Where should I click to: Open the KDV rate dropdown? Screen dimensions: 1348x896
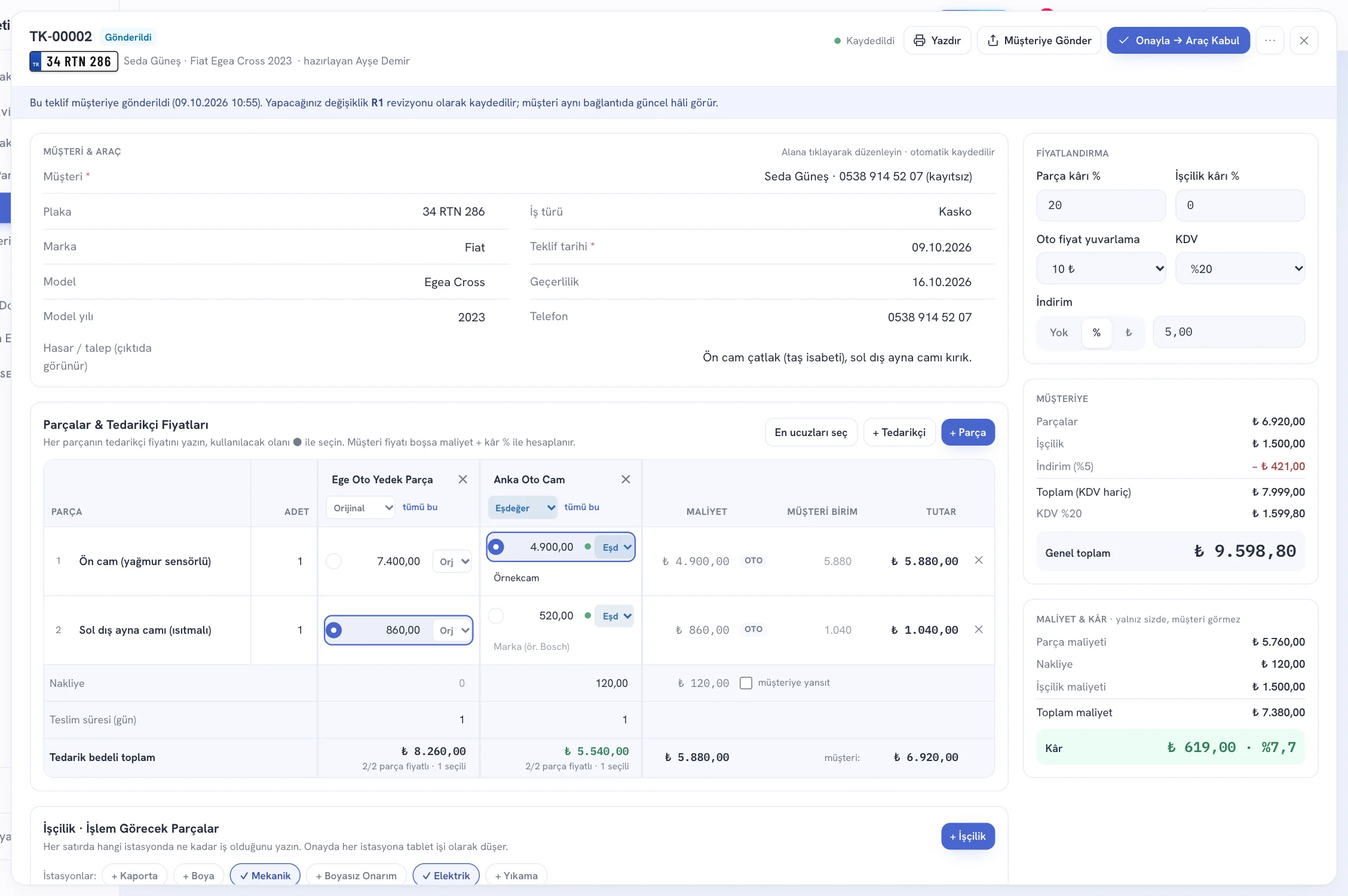(1240, 269)
